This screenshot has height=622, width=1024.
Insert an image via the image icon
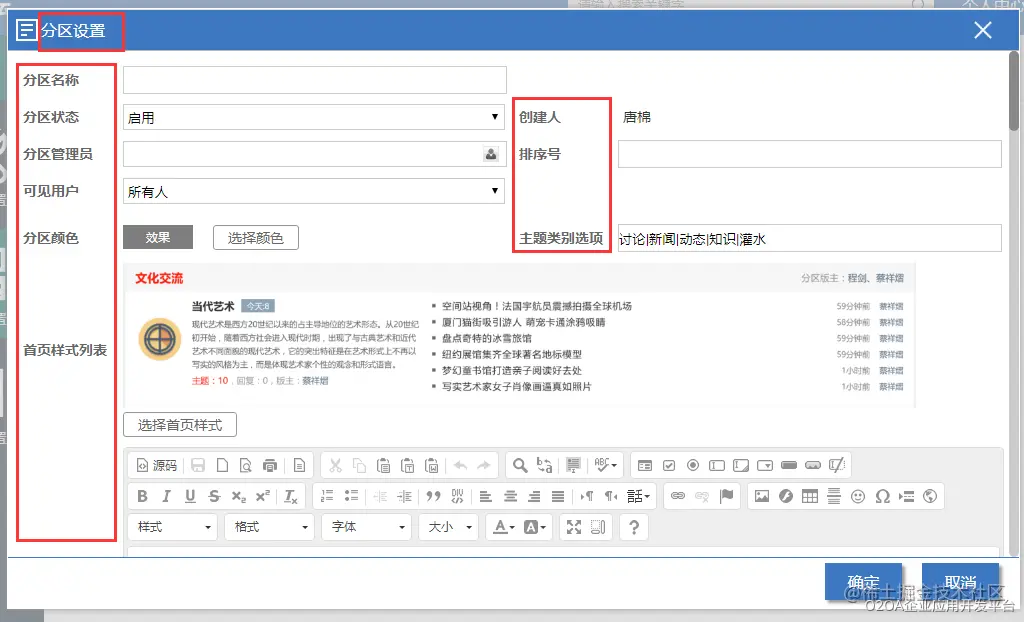point(762,496)
